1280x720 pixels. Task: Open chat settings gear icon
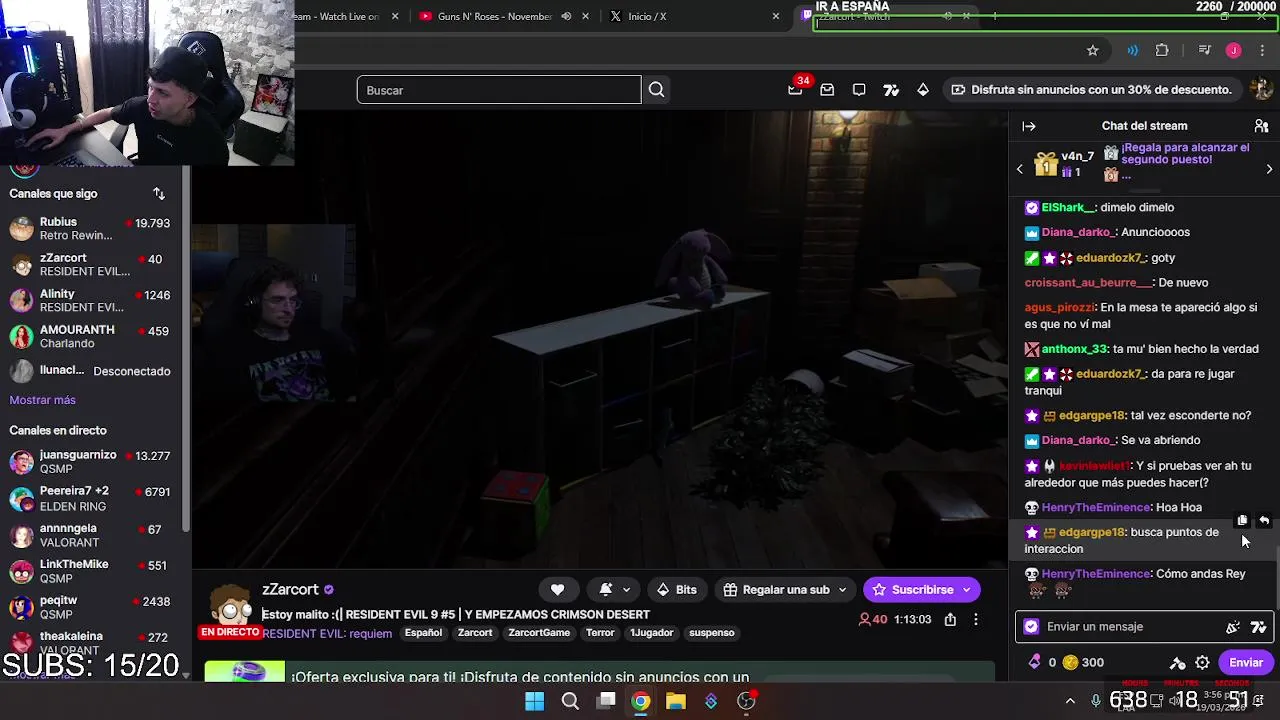(1203, 663)
